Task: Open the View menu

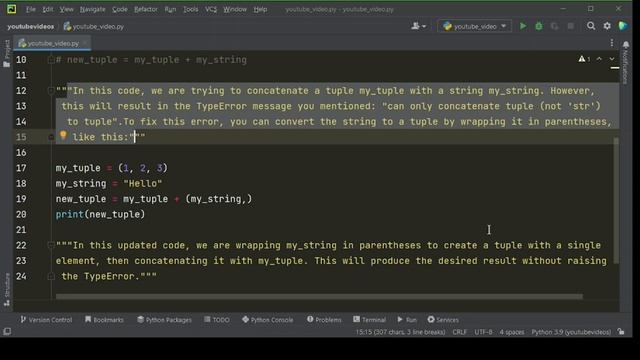Action: point(66,9)
